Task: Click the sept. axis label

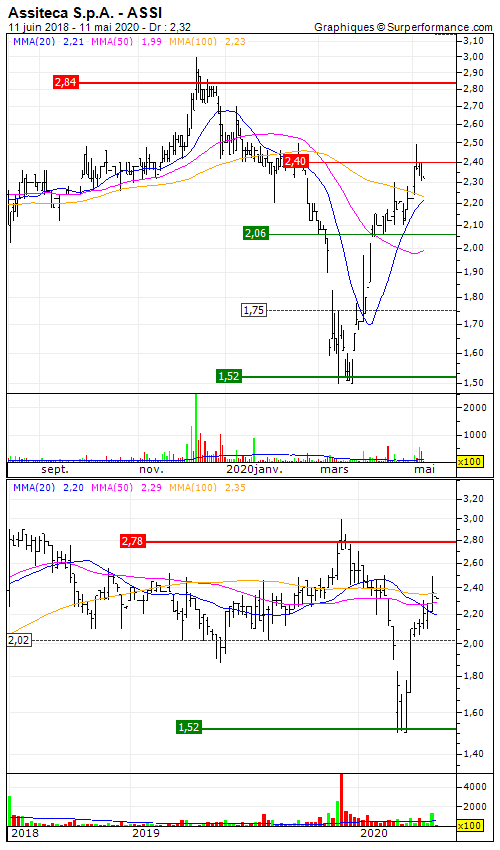Action: pos(55,469)
